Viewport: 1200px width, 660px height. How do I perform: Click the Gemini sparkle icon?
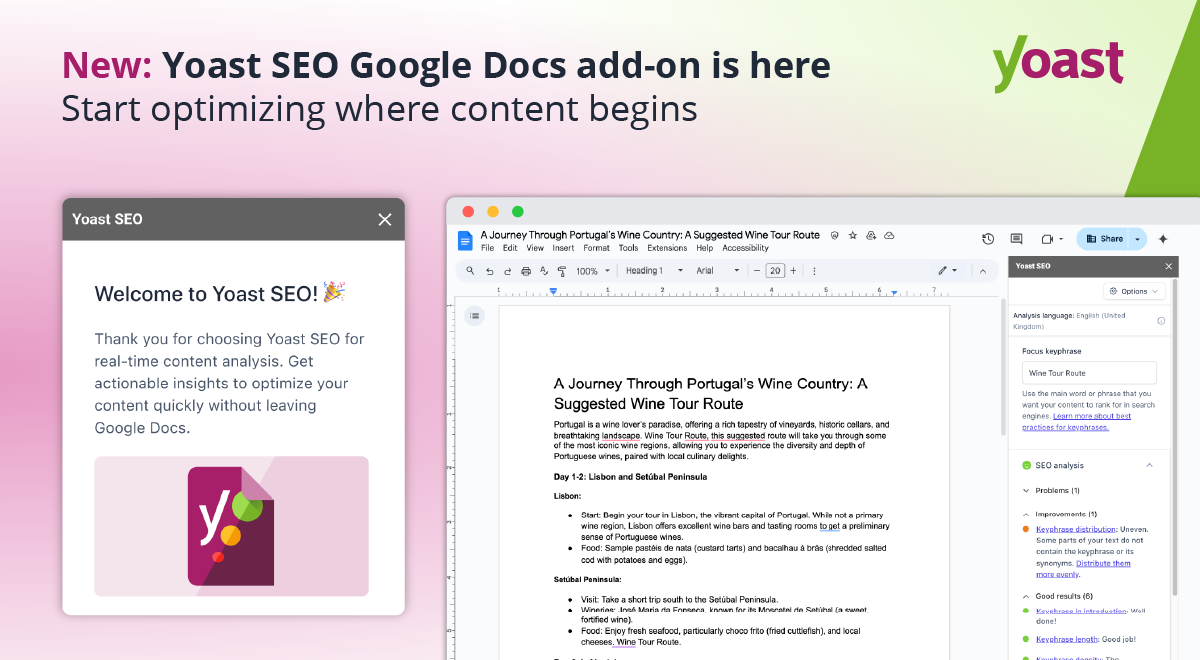click(x=1163, y=239)
